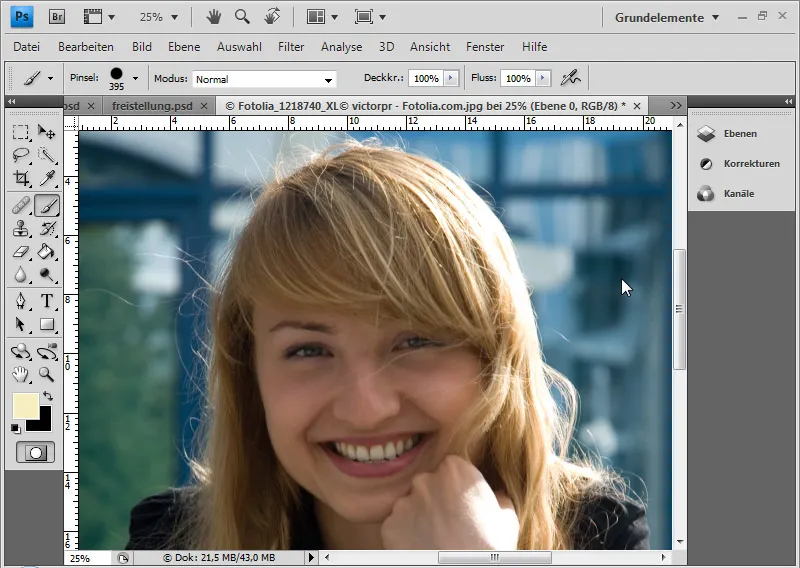Select the Pen tool
Viewport: 800px width, 568px height.
coord(20,301)
